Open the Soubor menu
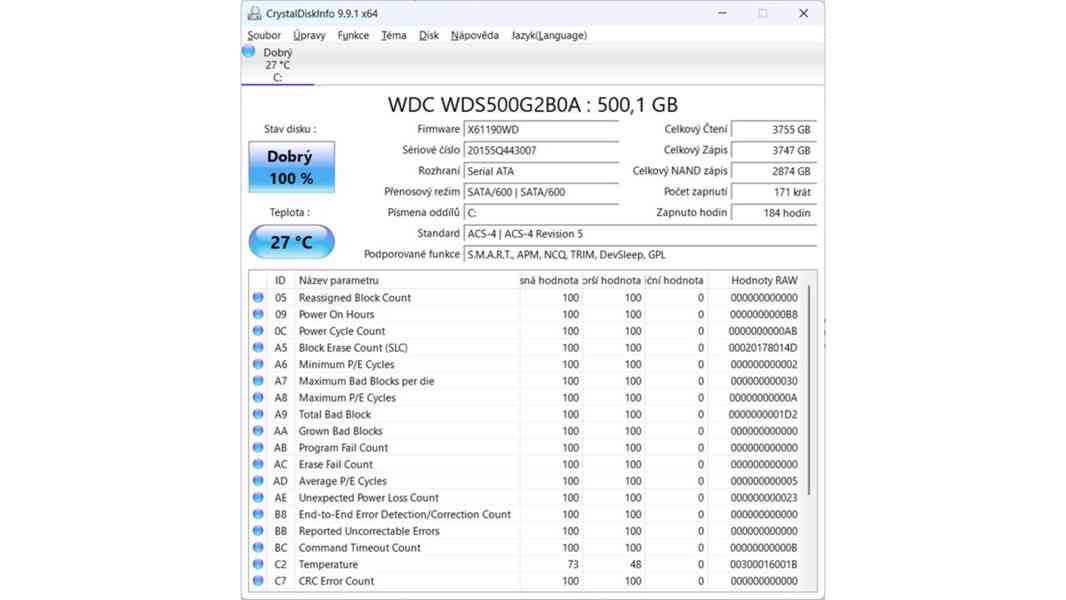1066x600 pixels. [264, 35]
